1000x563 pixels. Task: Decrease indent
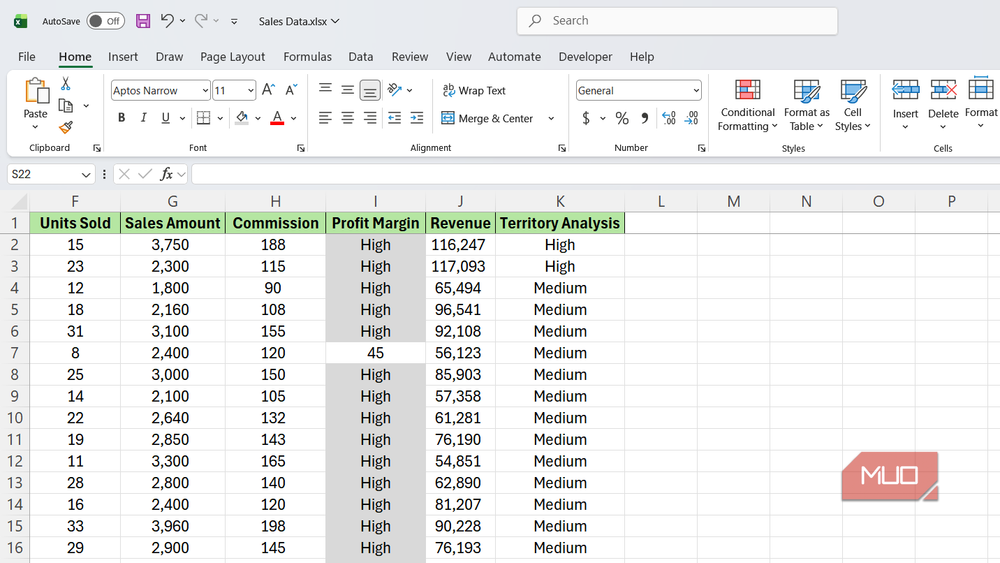(x=395, y=118)
